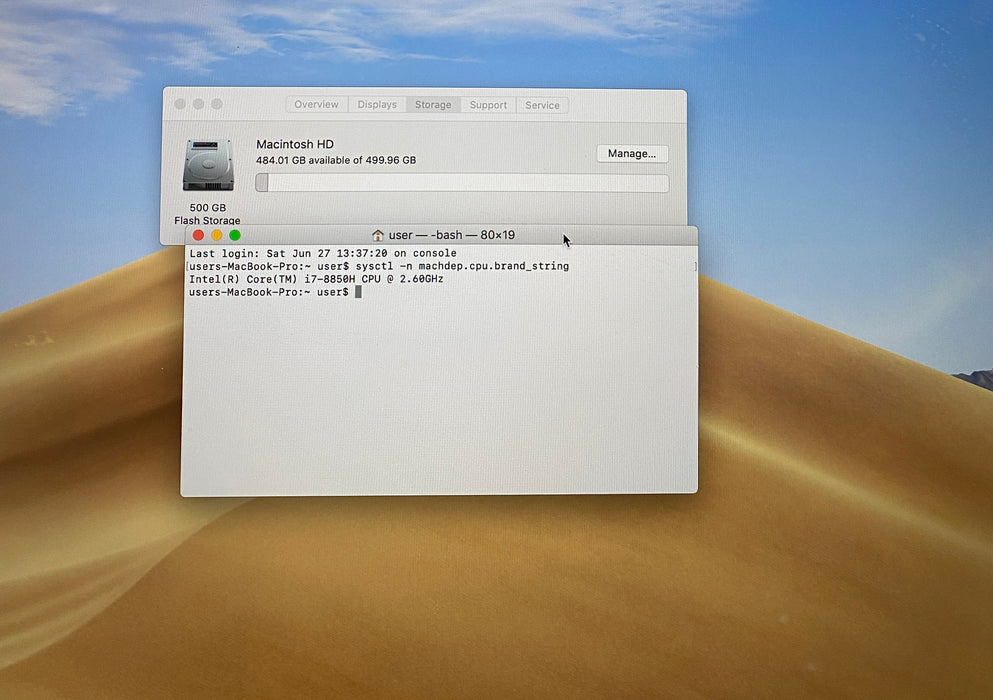This screenshot has width=993, height=700.
Task: Minimize Terminal with the yellow button
Action: (217, 235)
